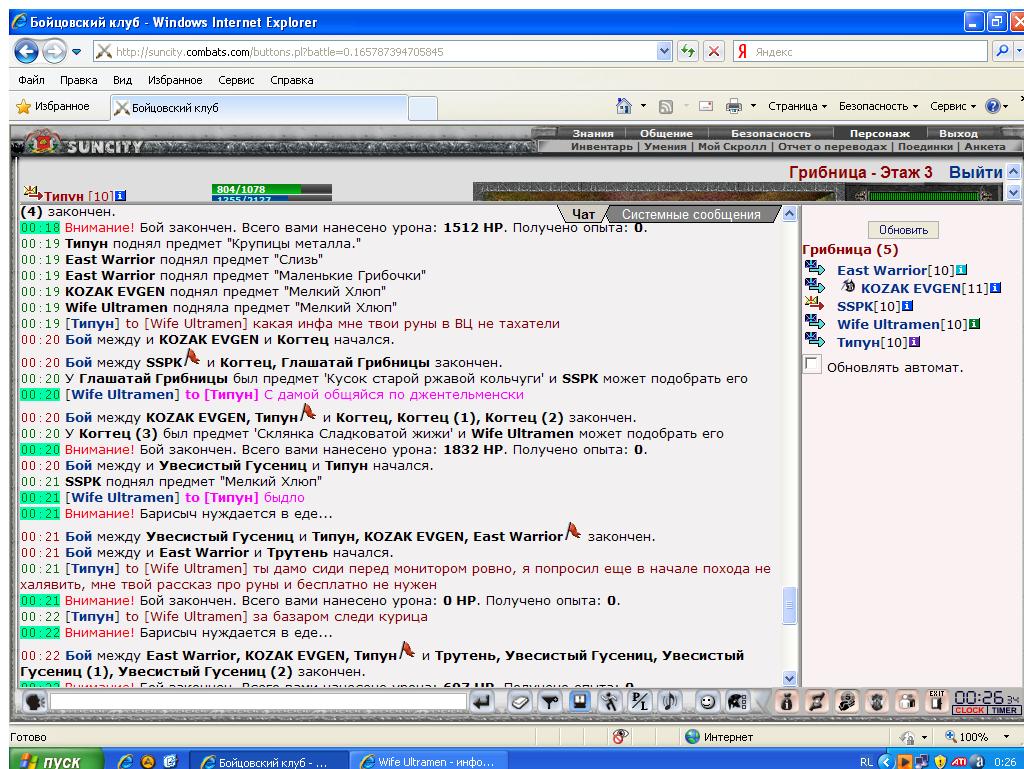
Task: Open the recent pages dropdown arrow
Action: [x=76, y=52]
